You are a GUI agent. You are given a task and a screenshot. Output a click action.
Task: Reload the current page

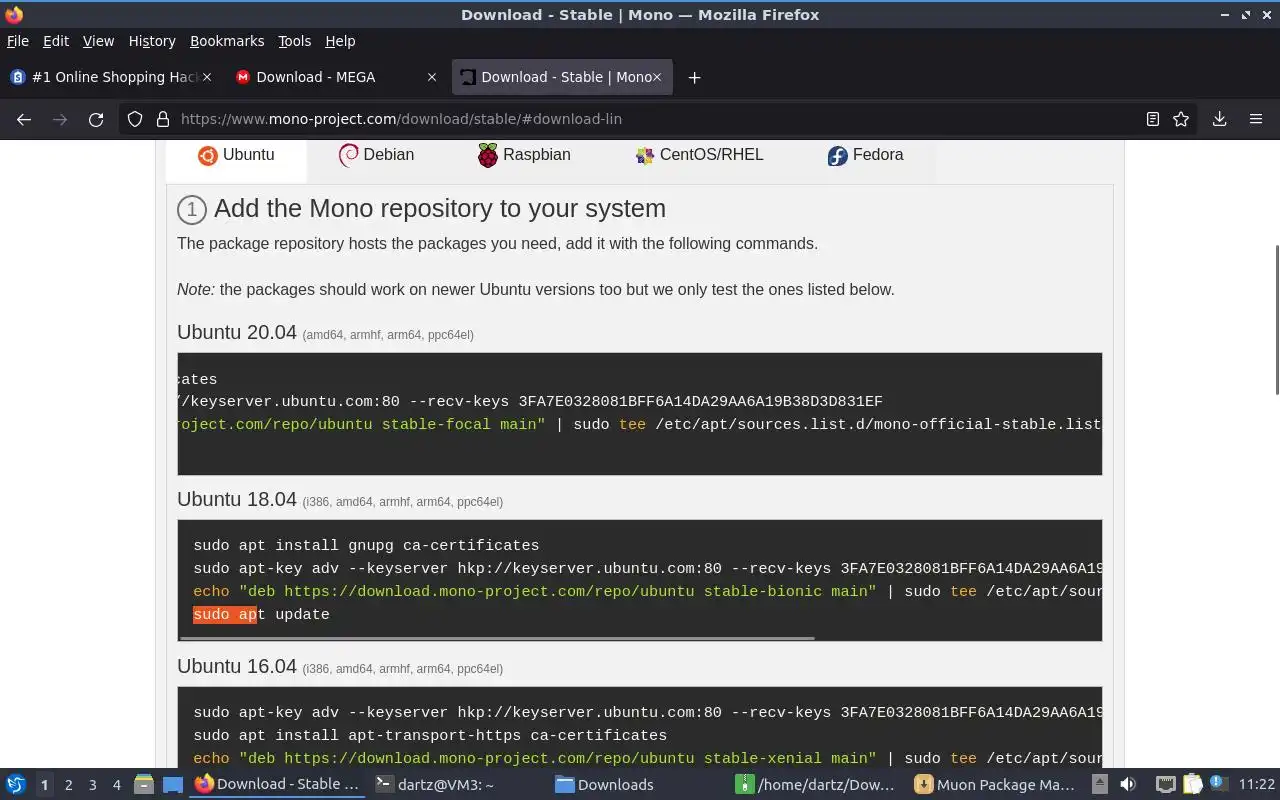click(96, 119)
